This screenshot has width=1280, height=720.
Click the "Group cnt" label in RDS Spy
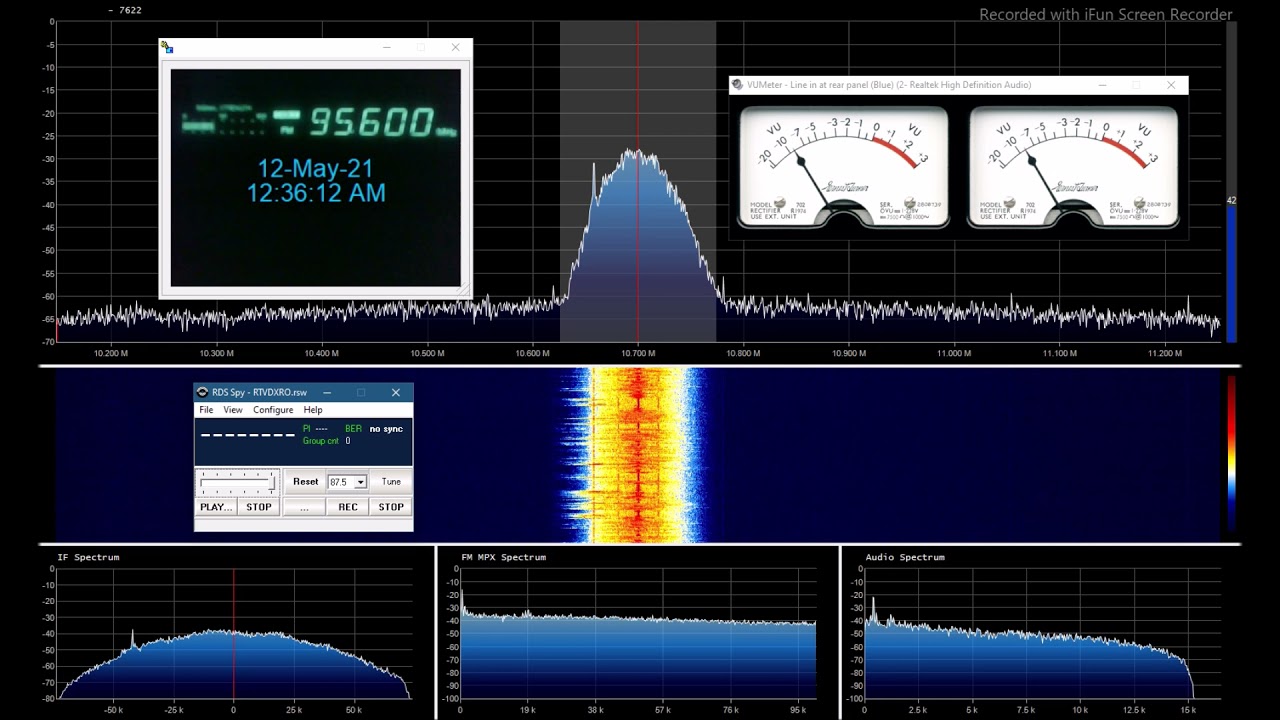(321, 441)
